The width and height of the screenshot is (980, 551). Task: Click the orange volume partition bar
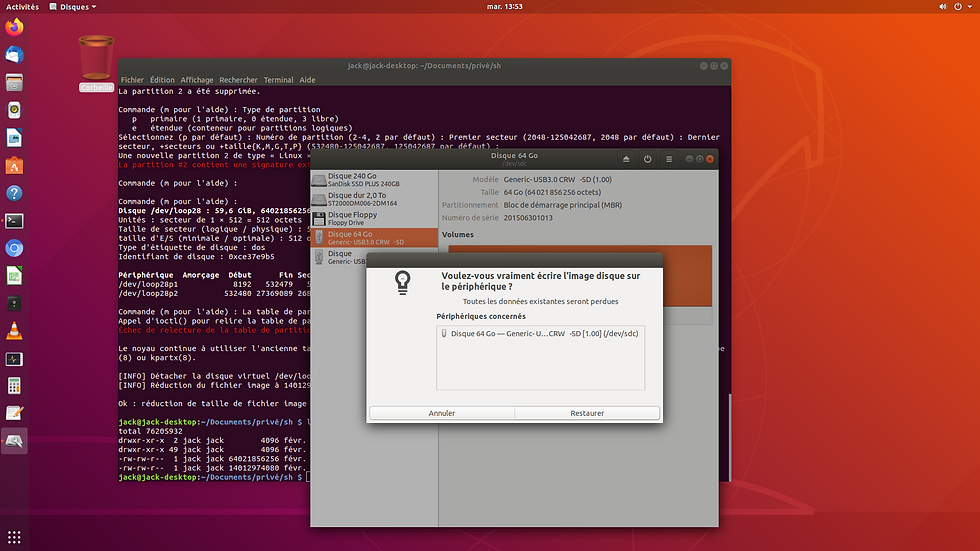point(579,276)
